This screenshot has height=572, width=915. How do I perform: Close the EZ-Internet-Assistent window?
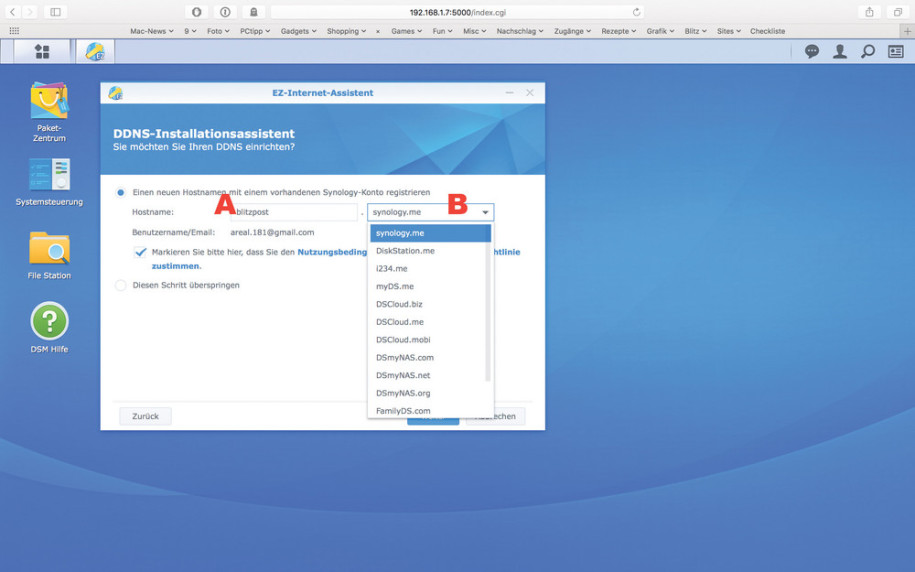pyautogui.click(x=529, y=93)
